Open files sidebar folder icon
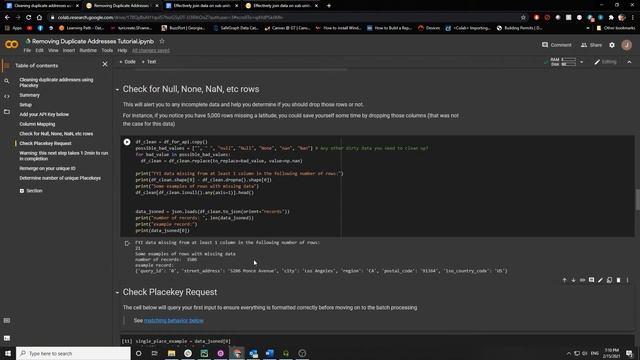The width and height of the screenshot is (640, 360). pyautogui.click(x=7, y=111)
